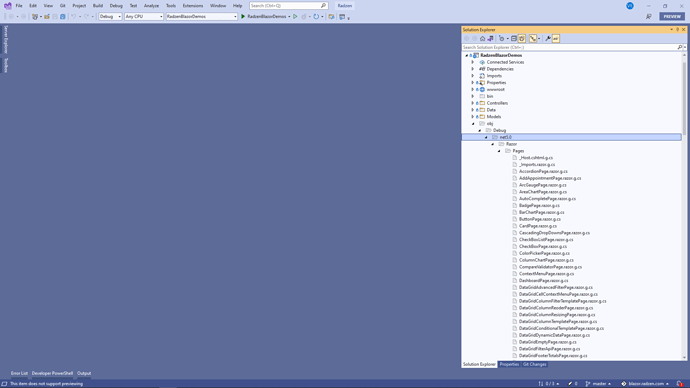
Task: Click the Radzen button in title bar
Action: click(x=345, y=6)
